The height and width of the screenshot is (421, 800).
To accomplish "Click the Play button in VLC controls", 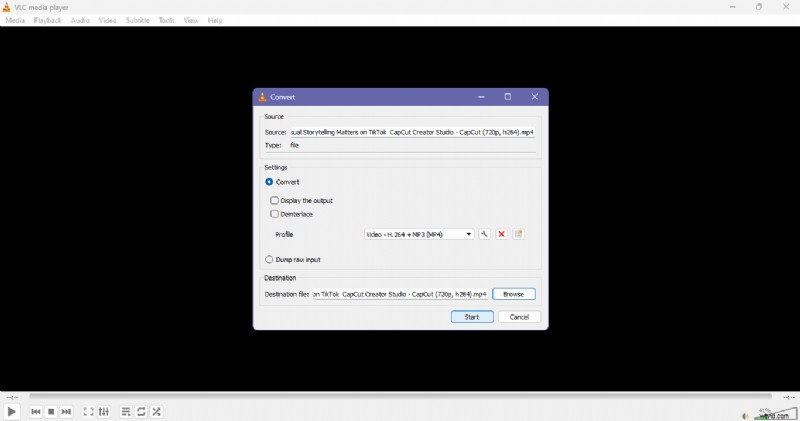I will tap(11, 411).
